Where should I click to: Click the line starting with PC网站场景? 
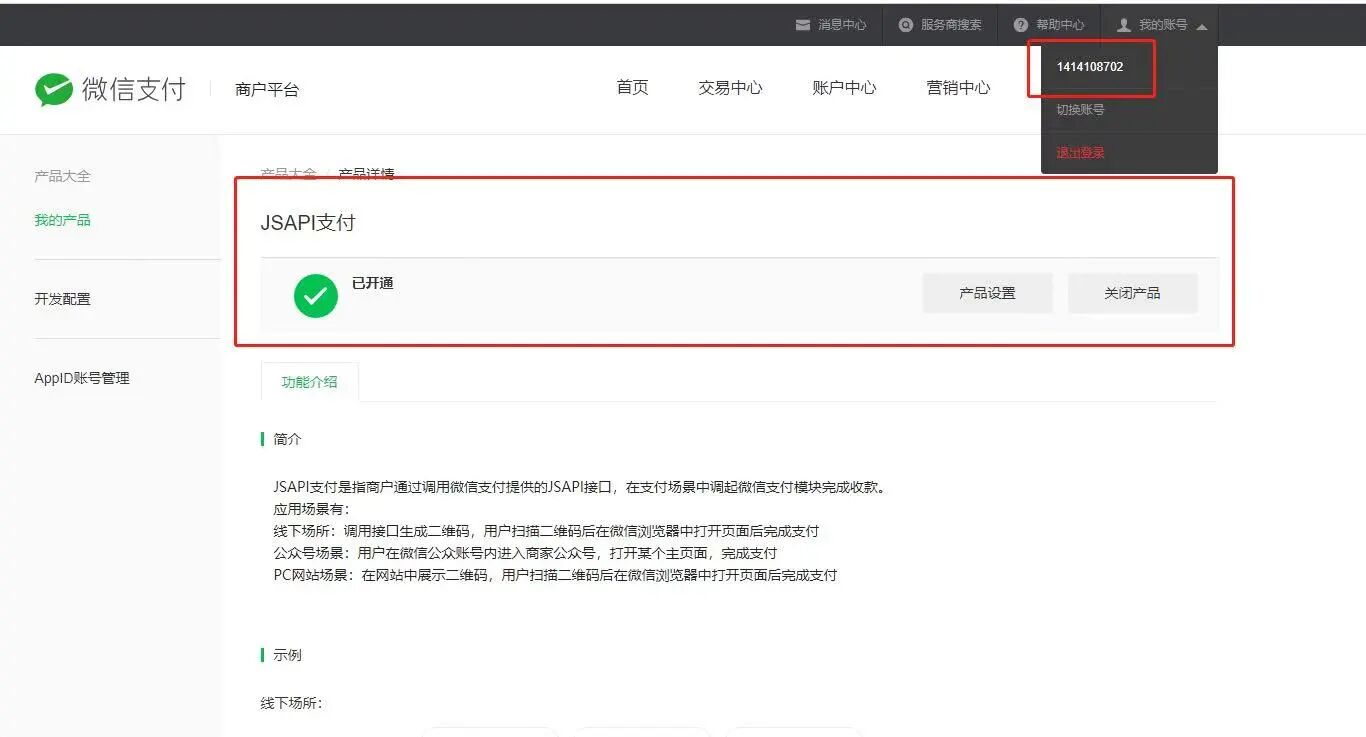pyautogui.click(x=555, y=575)
